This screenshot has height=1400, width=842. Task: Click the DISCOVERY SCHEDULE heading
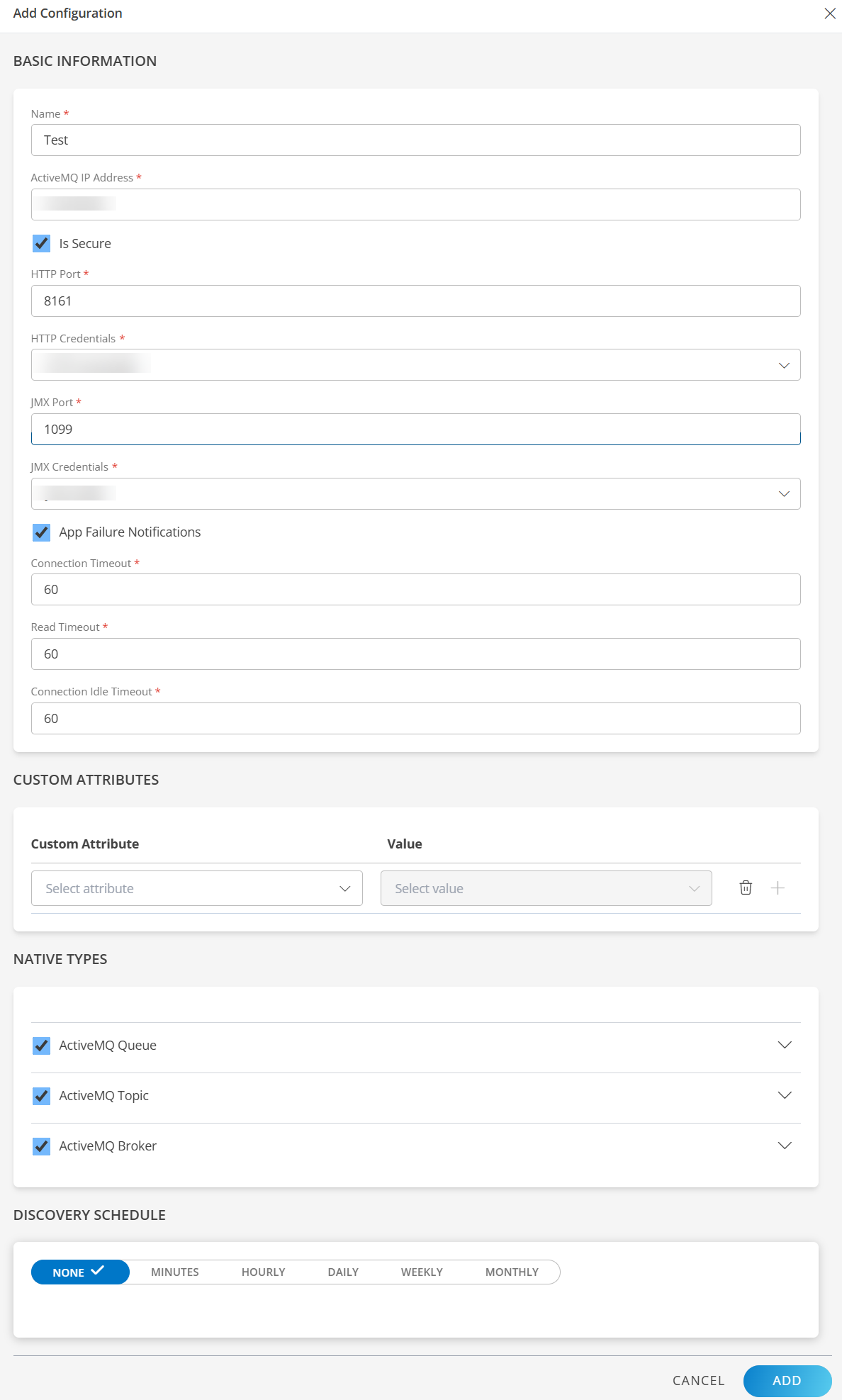point(89,1215)
